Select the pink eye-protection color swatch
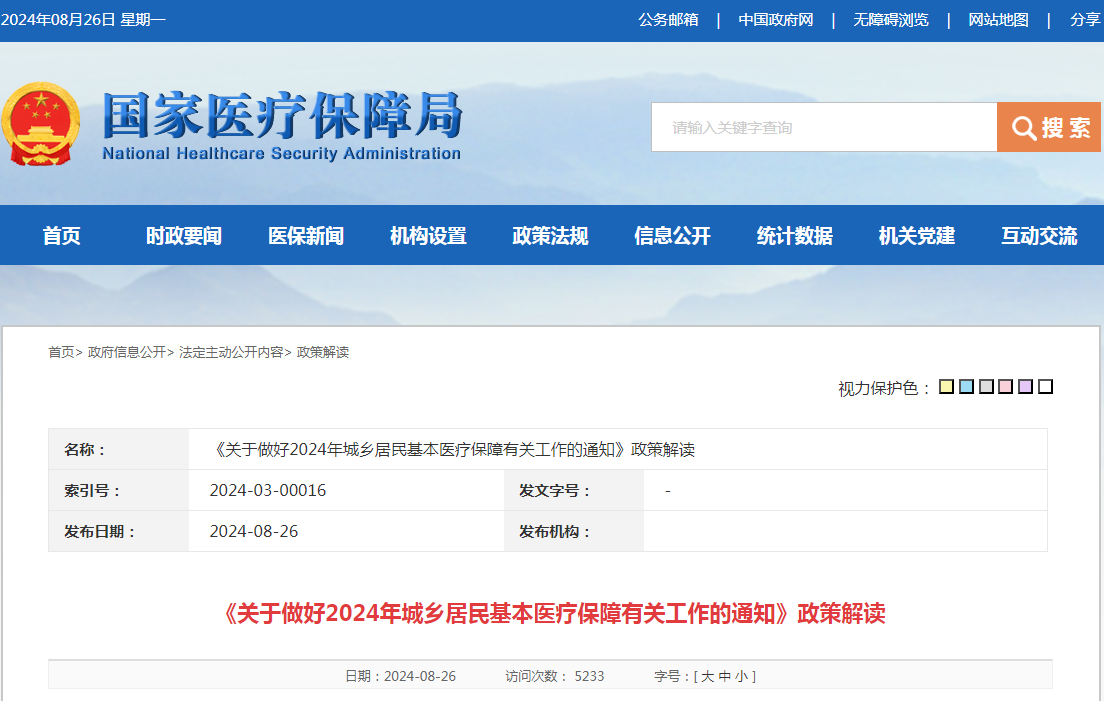The image size is (1104, 701). 1006,387
